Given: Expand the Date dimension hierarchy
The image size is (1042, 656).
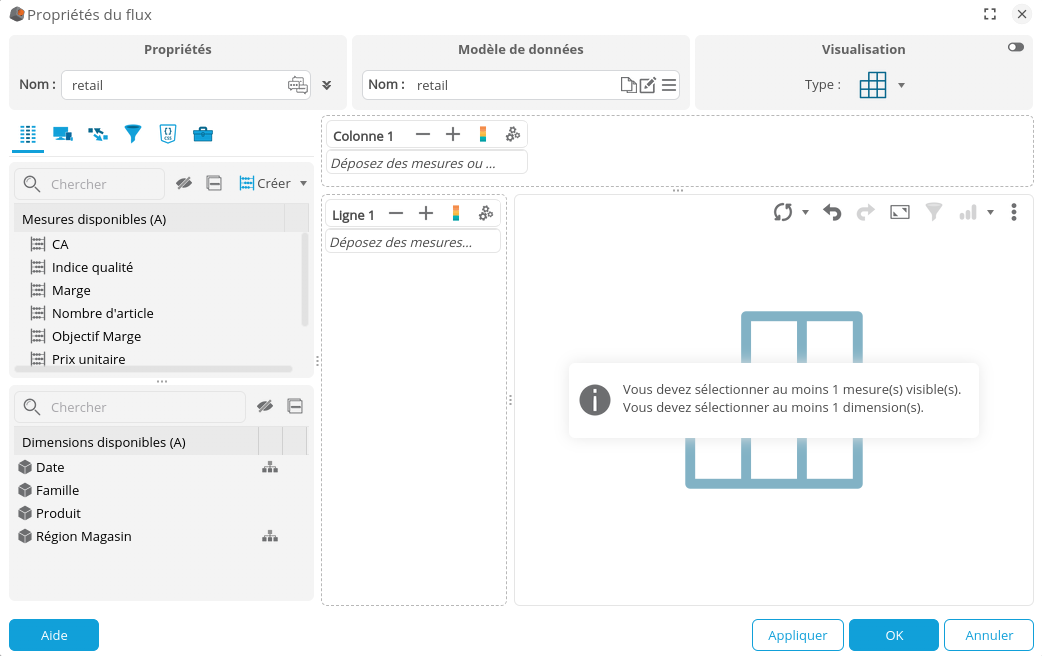Looking at the screenshot, I should click(270, 467).
